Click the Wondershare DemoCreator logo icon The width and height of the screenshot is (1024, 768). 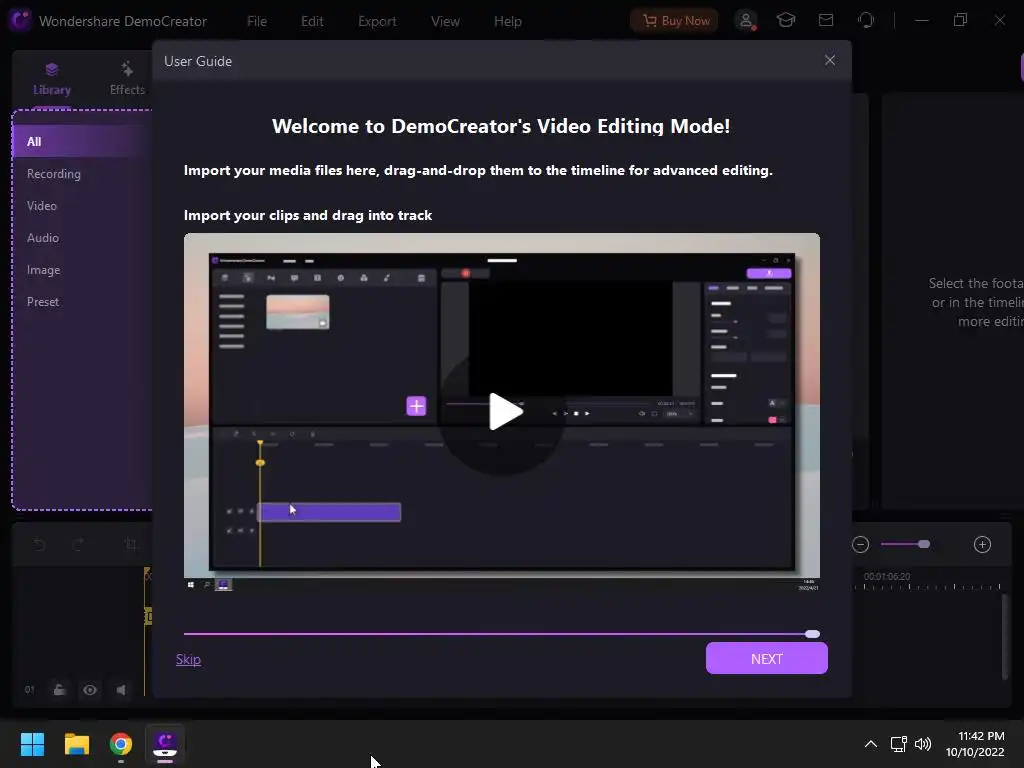pos(20,20)
